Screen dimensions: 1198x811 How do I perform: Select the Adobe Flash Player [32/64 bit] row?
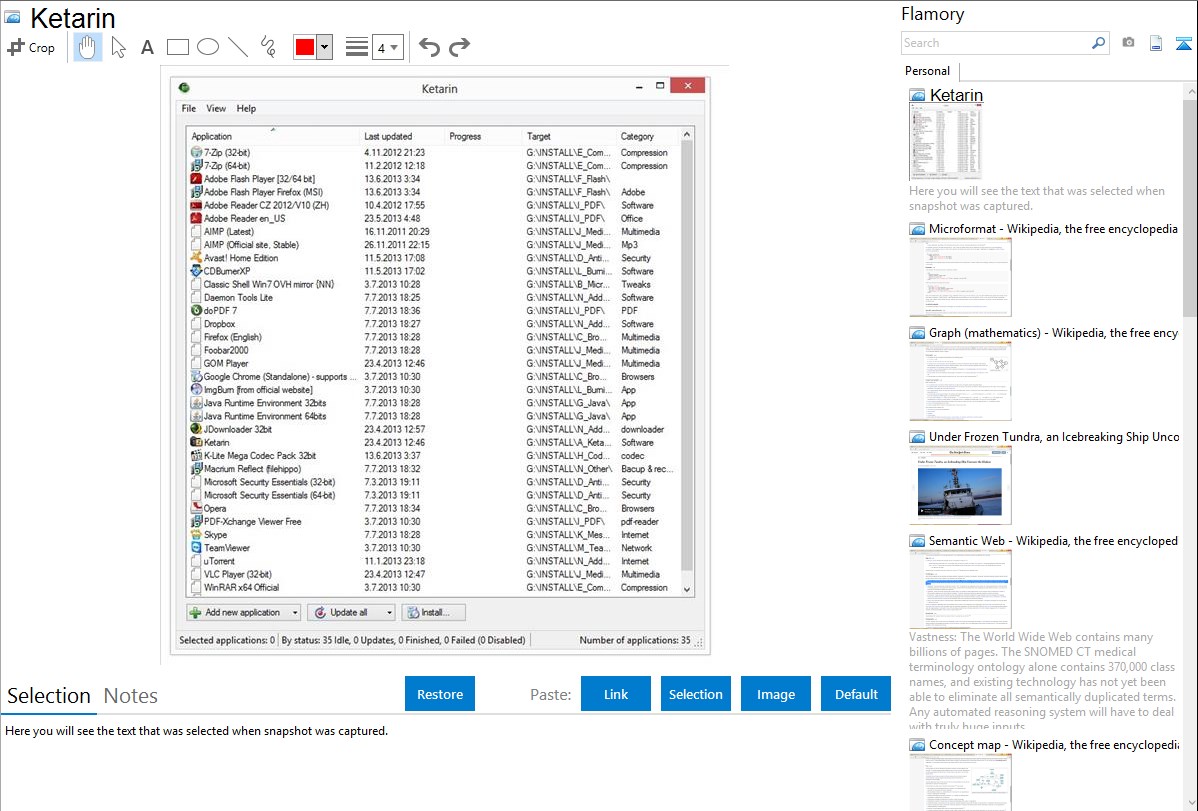click(433, 179)
